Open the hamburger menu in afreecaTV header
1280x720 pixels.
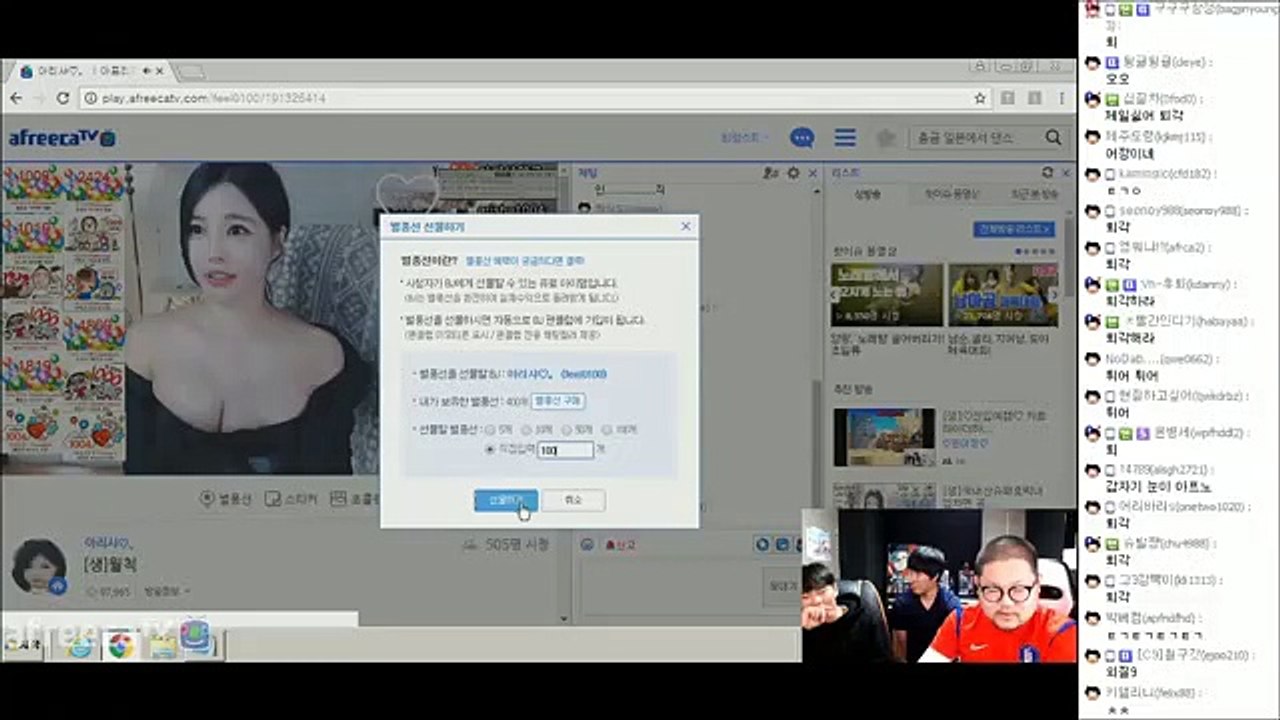(x=845, y=138)
